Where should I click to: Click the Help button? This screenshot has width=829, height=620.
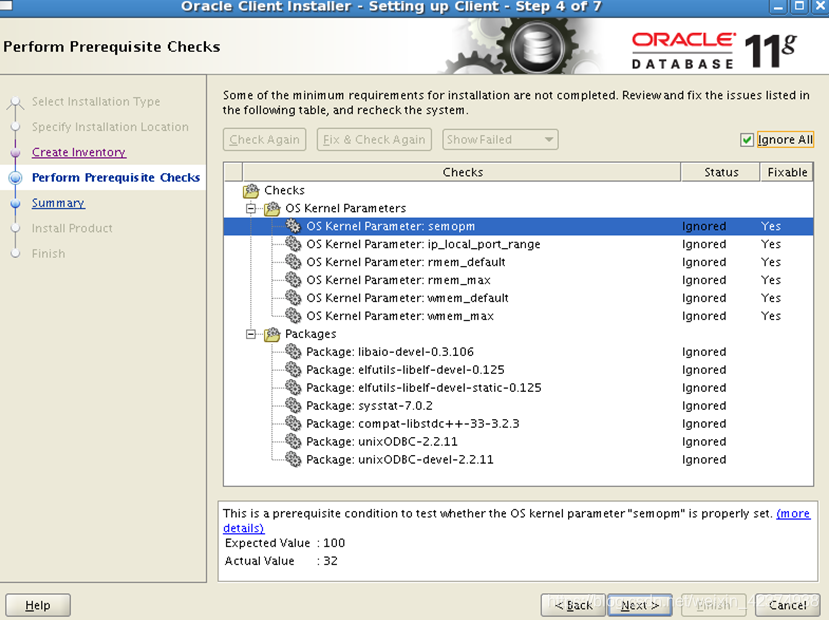click(x=38, y=605)
